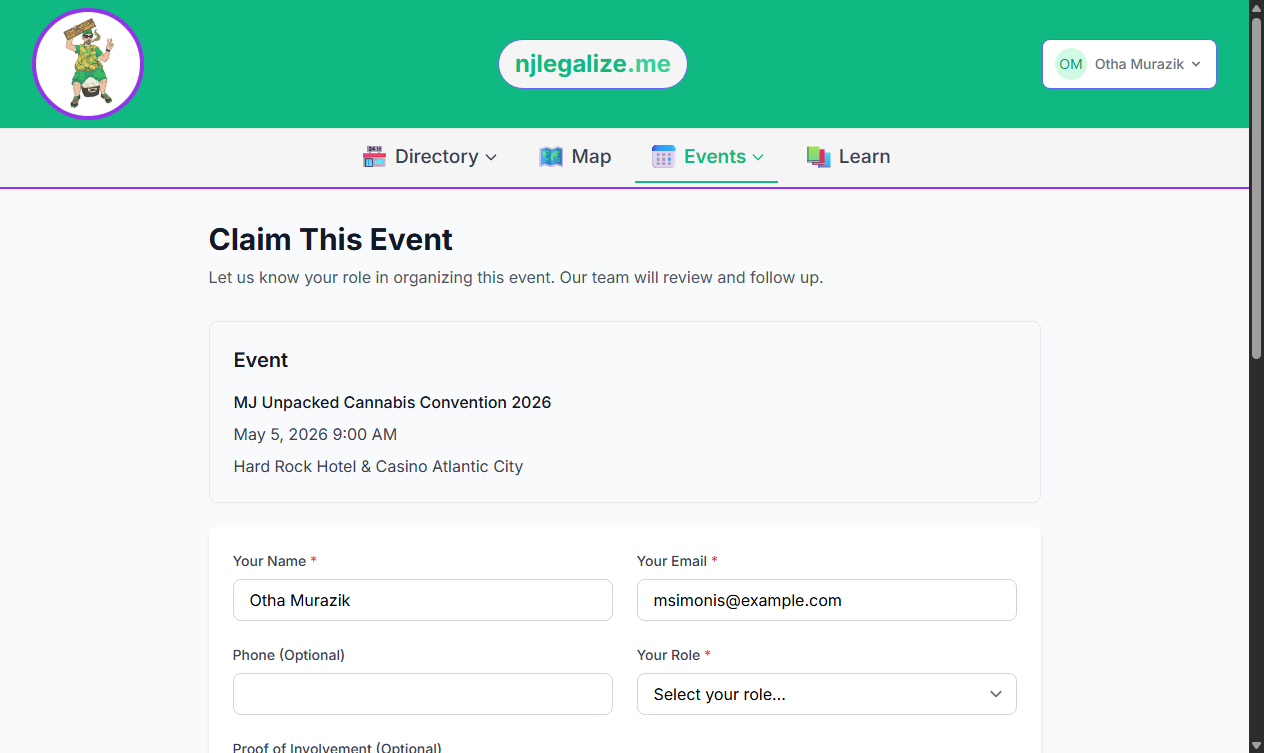Click the May 5, 2026 9:00 AM text
This screenshot has width=1264, height=753.
[315, 434]
